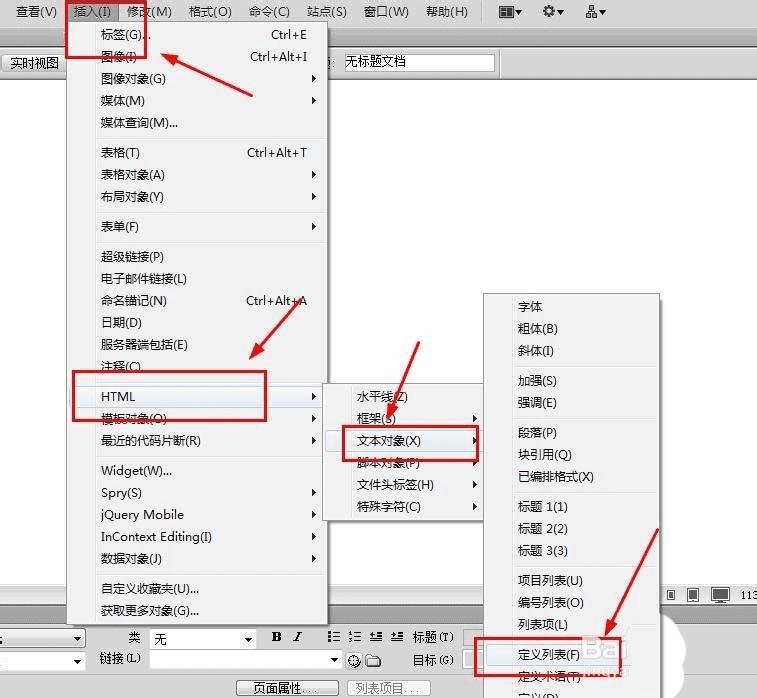This screenshot has height=698, width=757.
Task: Click the text indent icon
Action: [397, 637]
